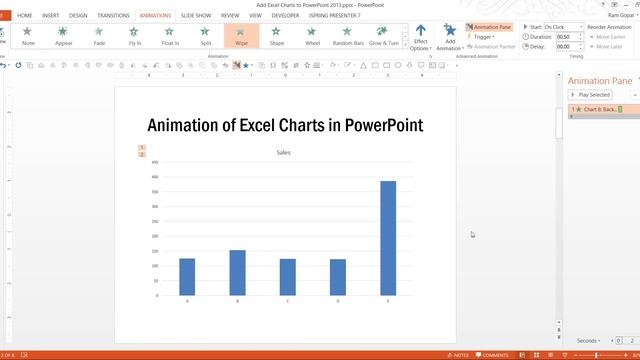Image resolution: width=640 pixels, height=360 pixels.
Task: Click animation marker 2 beside the chart
Action: (142, 154)
